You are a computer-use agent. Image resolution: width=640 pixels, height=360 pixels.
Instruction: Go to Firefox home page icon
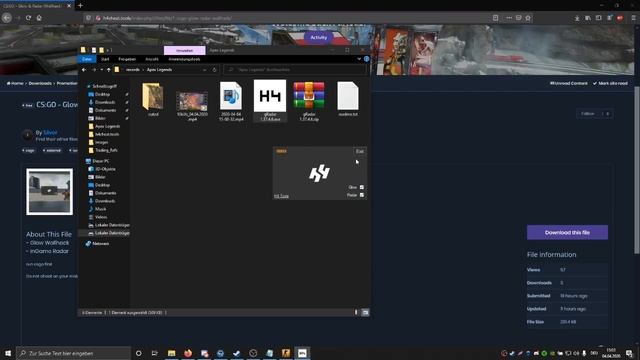[x=39, y=18]
